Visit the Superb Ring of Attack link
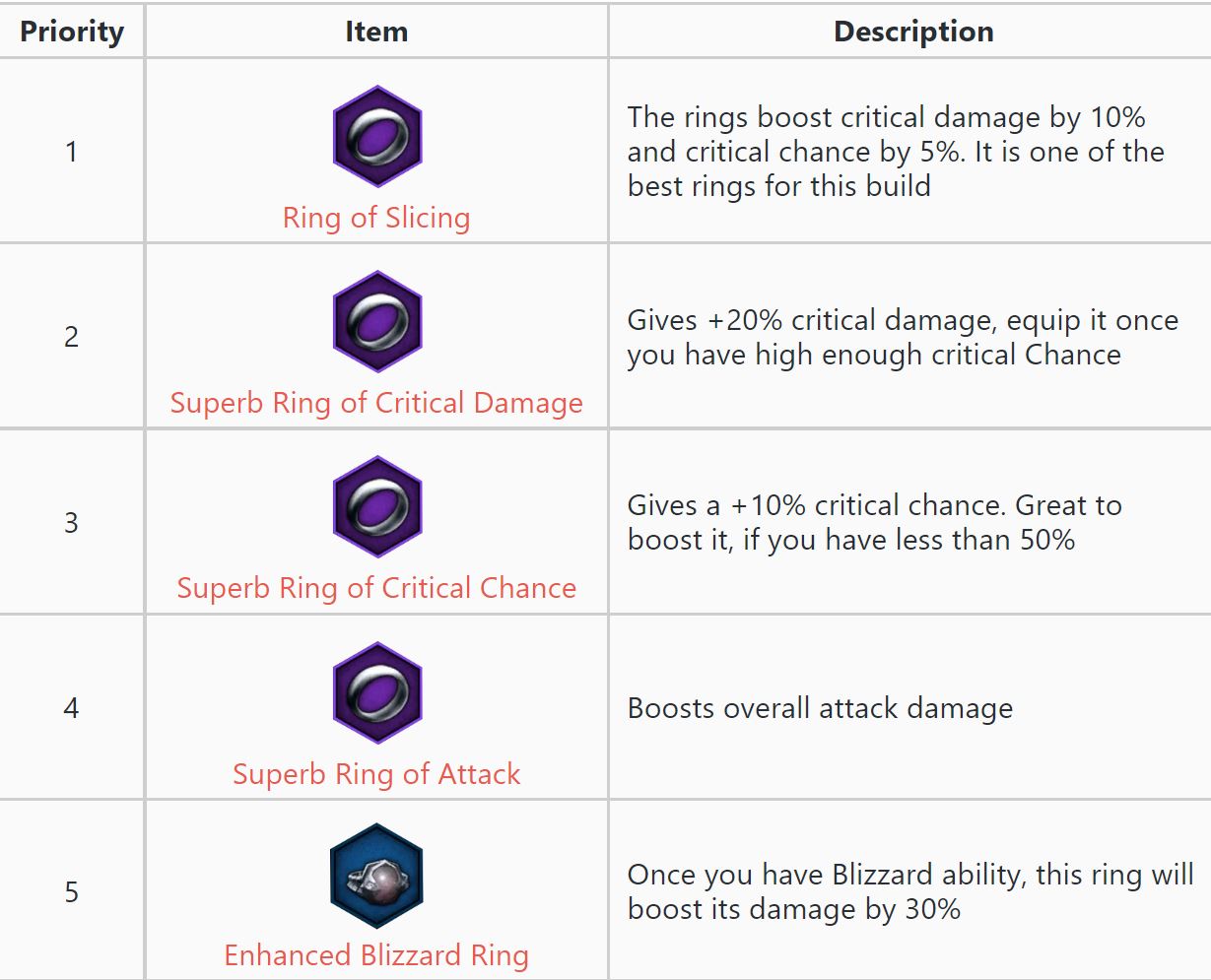The image size is (1211, 980). (x=376, y=774)
